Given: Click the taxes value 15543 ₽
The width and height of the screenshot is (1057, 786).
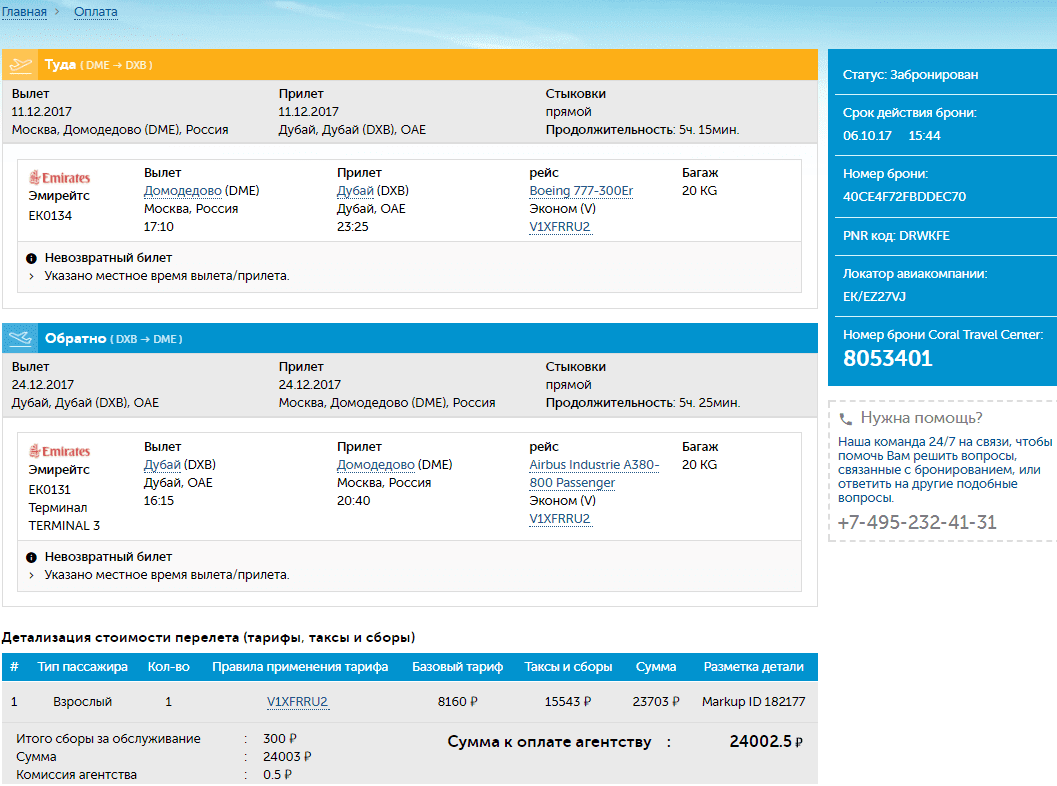Looking at the screenshot, I should click(568, 702).
